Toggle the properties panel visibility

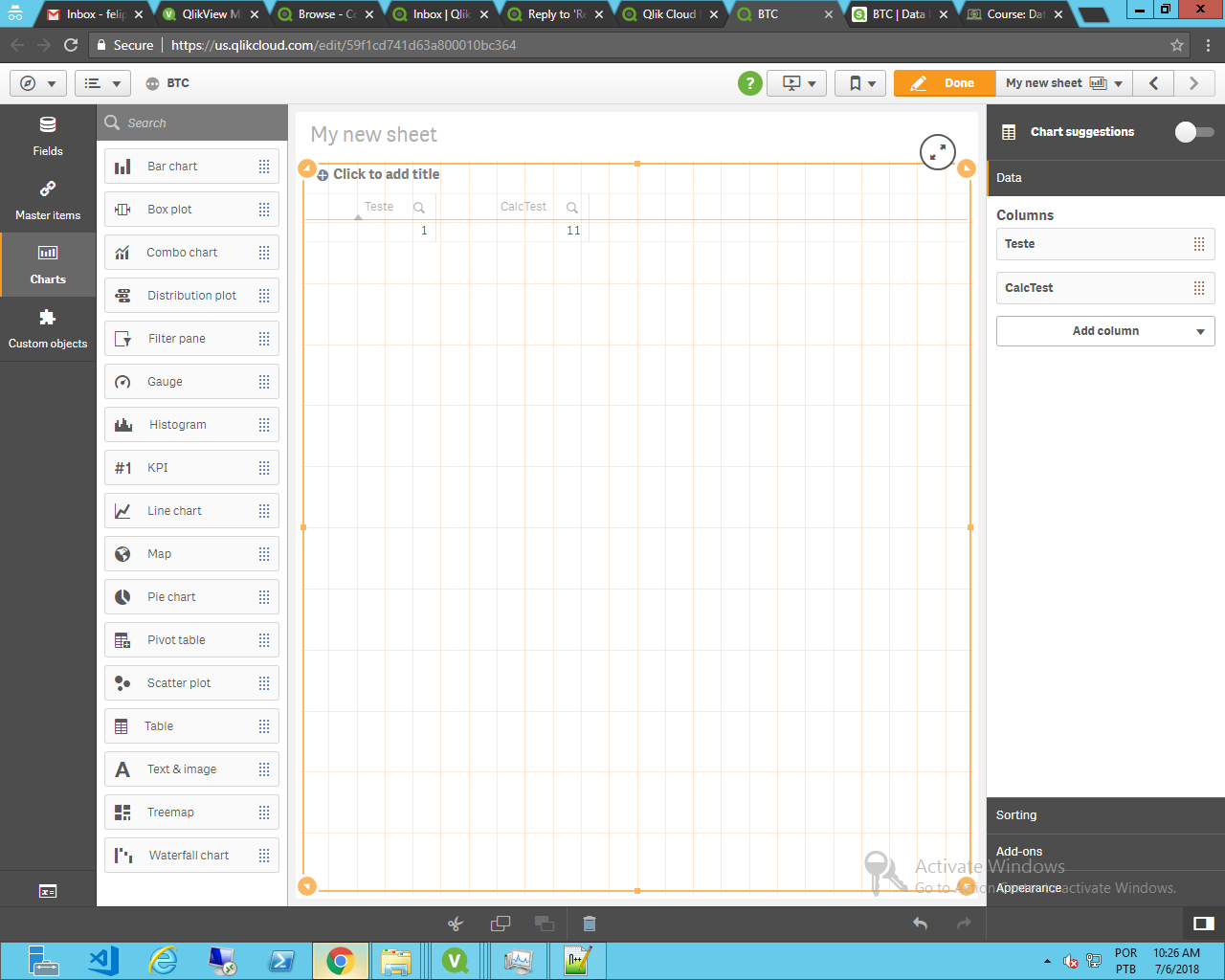click(x=1204, y=924)
